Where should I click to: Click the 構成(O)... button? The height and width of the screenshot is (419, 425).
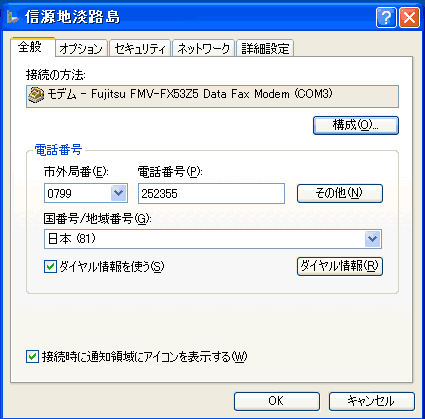(356, 125)
